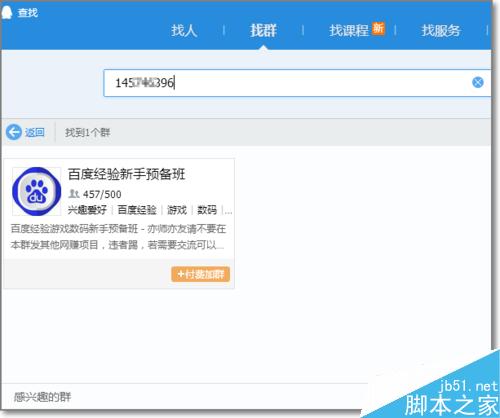
Task: Click the 数码 tag
Action: 207,210
